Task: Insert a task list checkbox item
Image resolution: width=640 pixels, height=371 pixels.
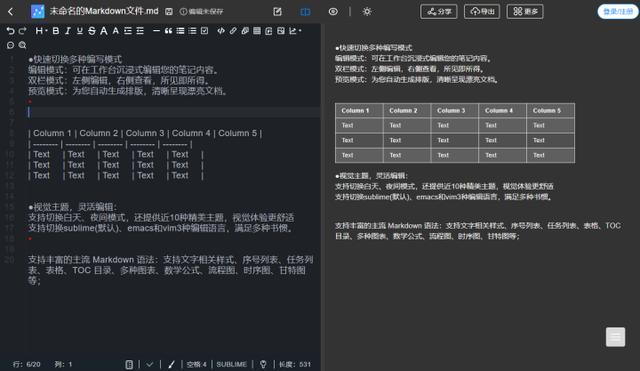Action: click(204, 31)
